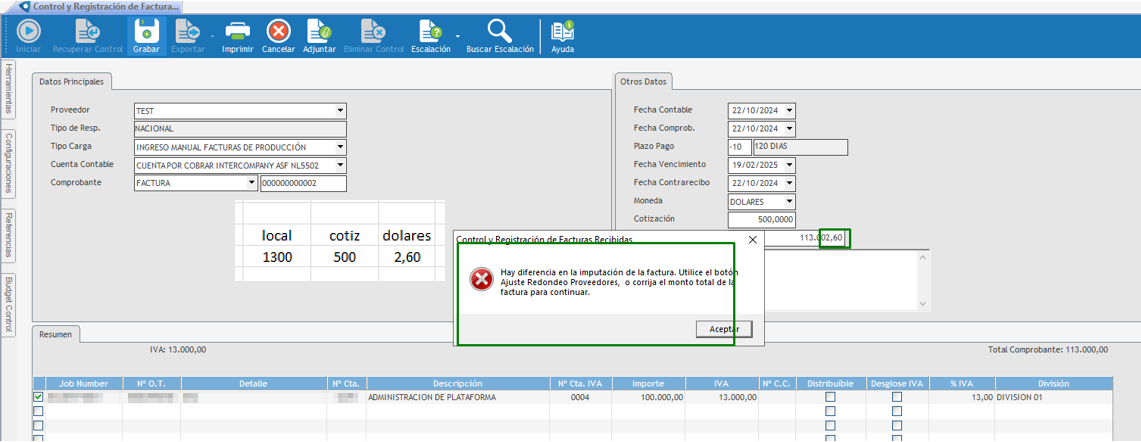
Task: Click the Importe cell 100.000,00
Action: pyautogui.click(x=648, y=398)
